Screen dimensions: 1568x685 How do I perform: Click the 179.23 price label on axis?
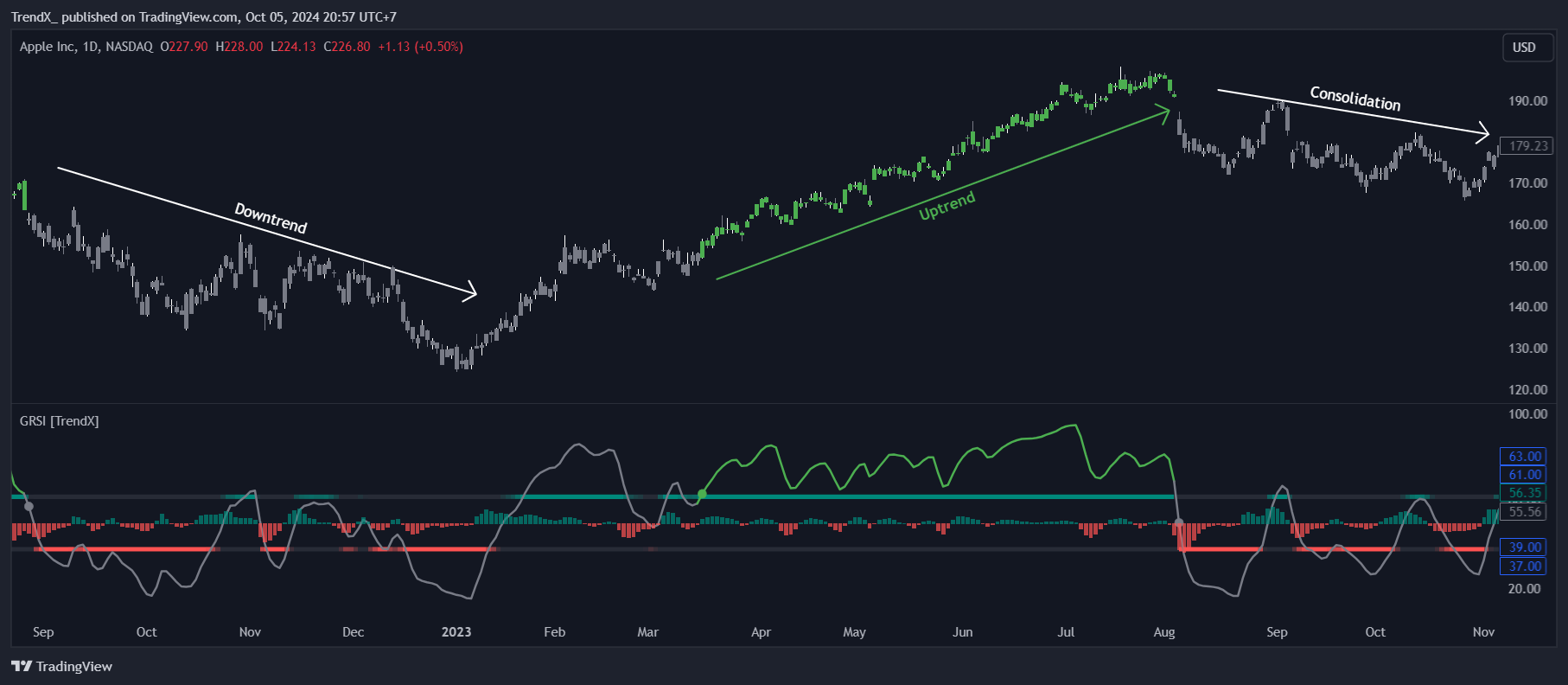[x=1528, y=146]
